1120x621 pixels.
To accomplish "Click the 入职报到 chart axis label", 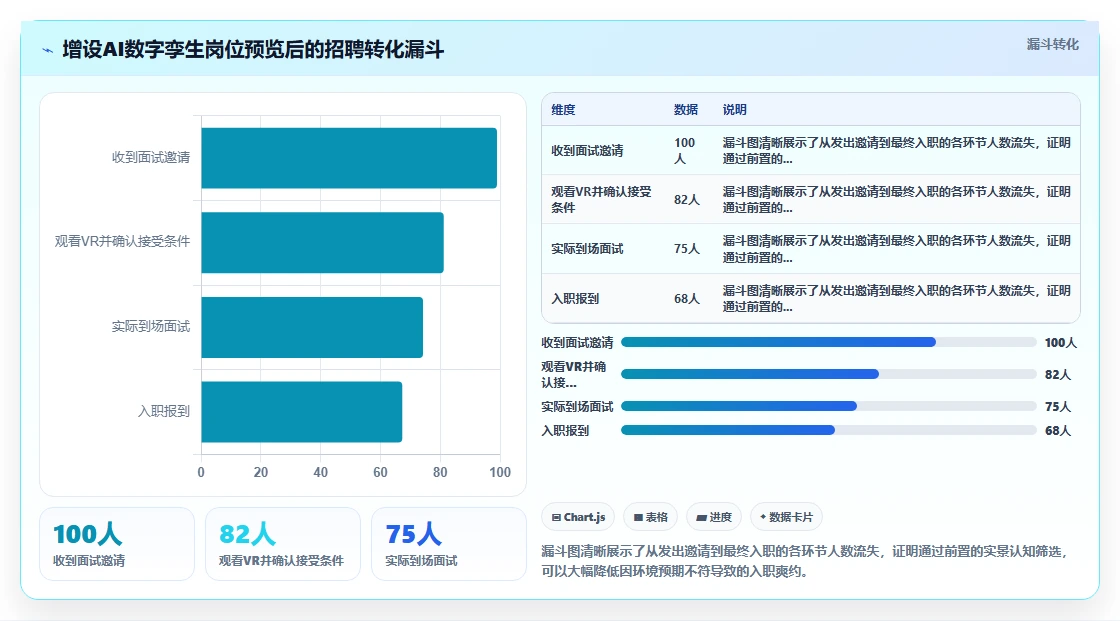I will click(x=164, y=411).
